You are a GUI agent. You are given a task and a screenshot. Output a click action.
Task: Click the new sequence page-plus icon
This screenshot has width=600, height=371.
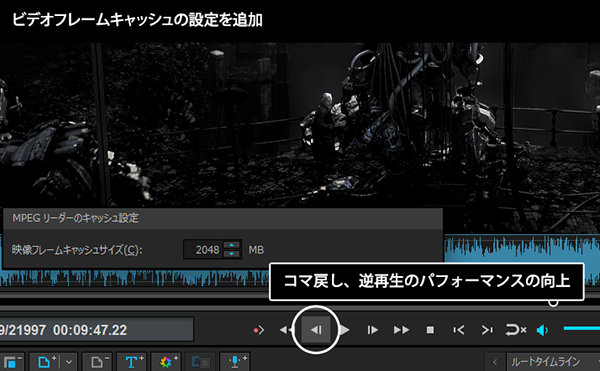45,361
